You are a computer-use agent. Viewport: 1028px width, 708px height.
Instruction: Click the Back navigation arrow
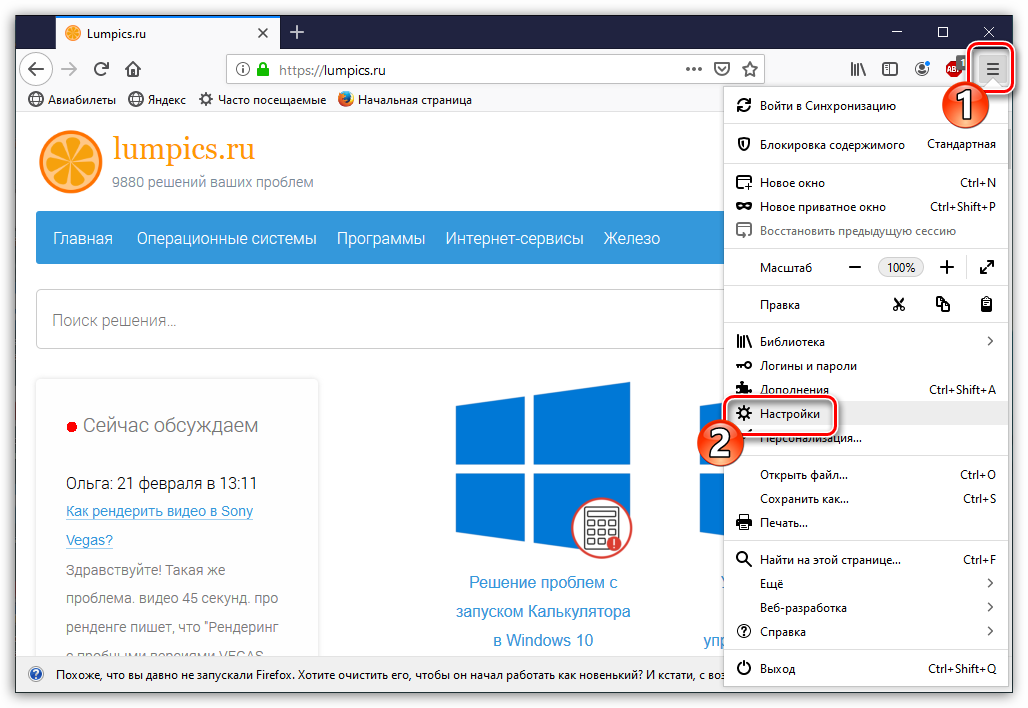click(x=36, y=69)
